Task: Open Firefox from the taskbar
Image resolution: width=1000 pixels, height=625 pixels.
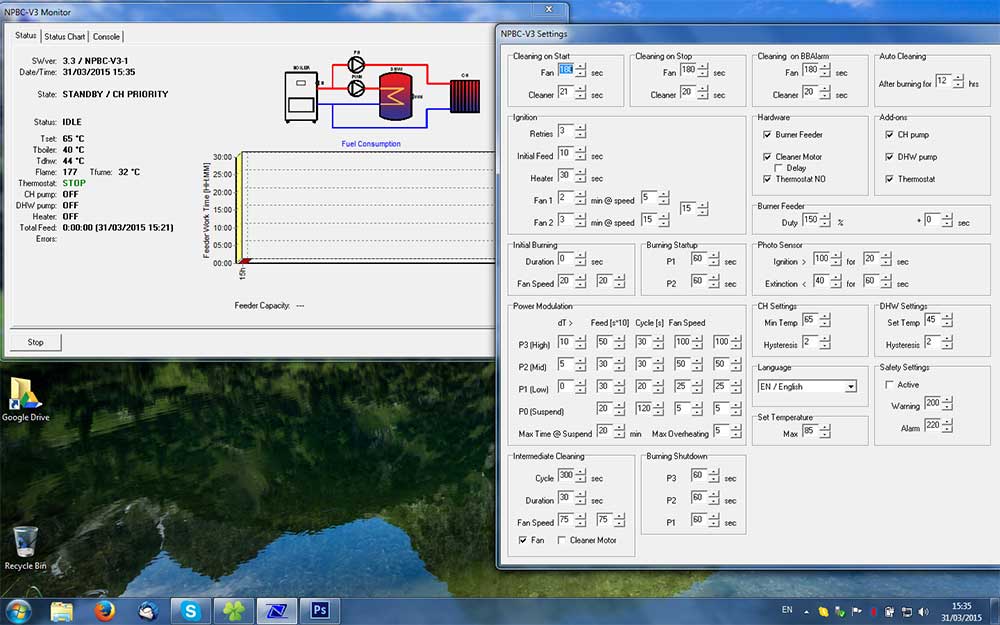Action: pyautogui.click(x=104, y=611)
